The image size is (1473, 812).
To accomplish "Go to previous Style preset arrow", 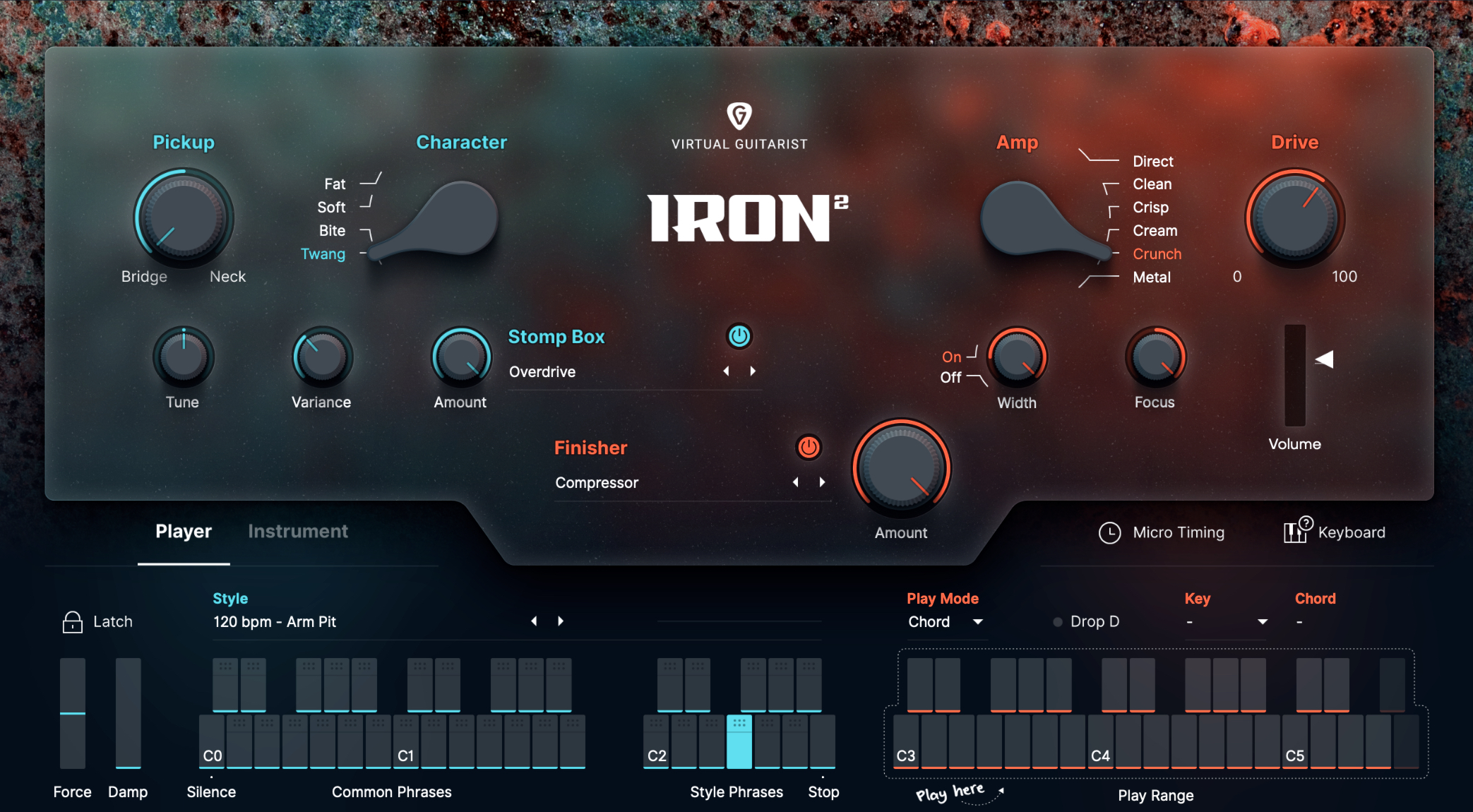I will (535, 621).
